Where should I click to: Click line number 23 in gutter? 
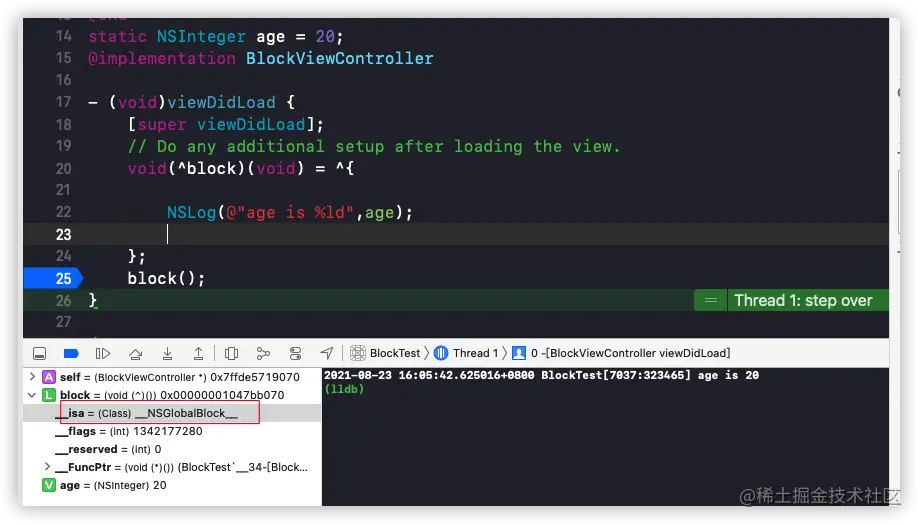tap(63, 235)
